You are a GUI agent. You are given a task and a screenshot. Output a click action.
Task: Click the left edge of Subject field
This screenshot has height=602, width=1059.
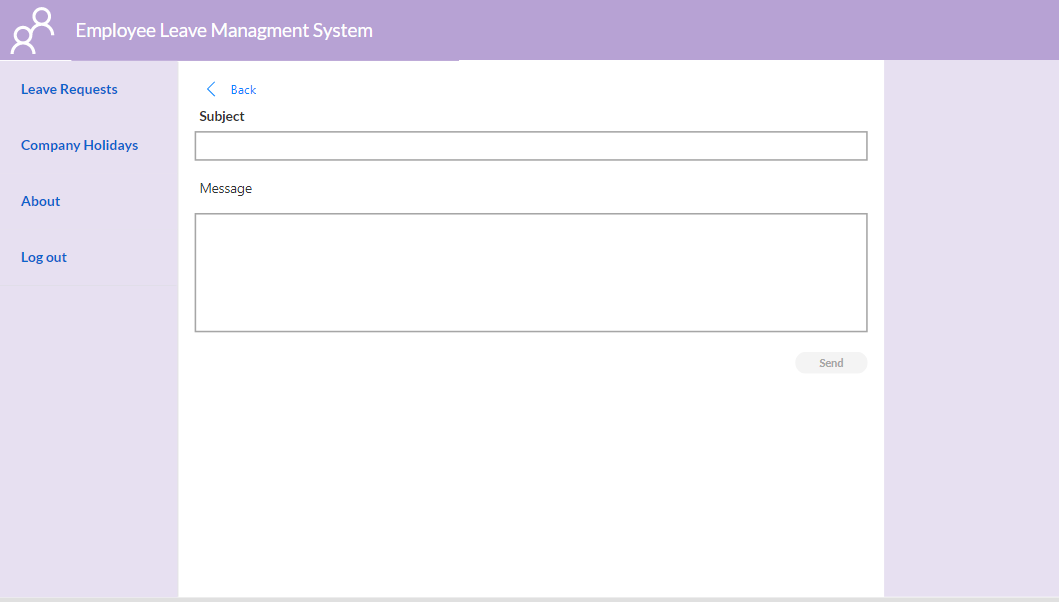203,146
